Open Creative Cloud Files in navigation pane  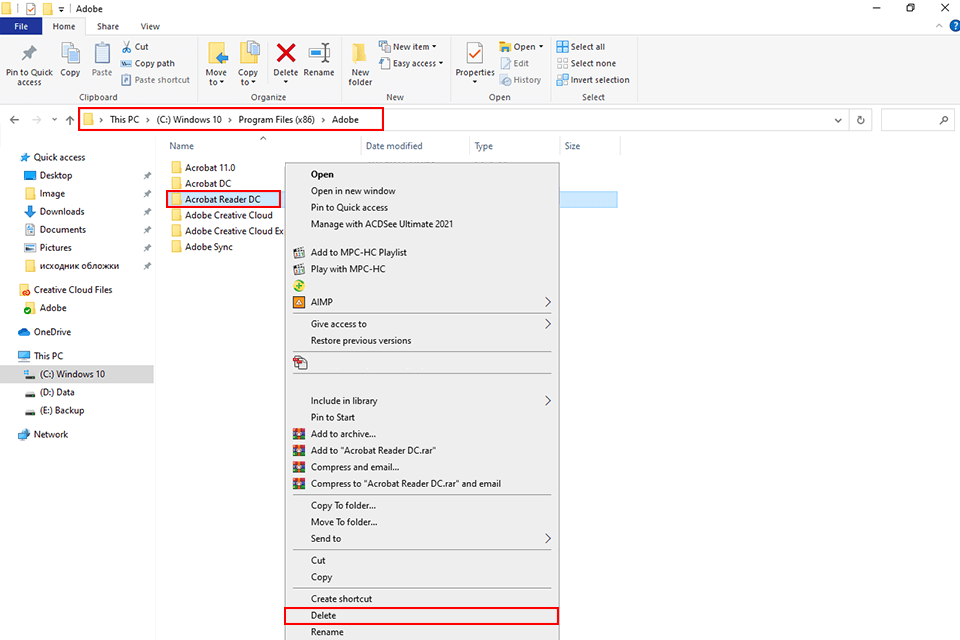point(73,290)
